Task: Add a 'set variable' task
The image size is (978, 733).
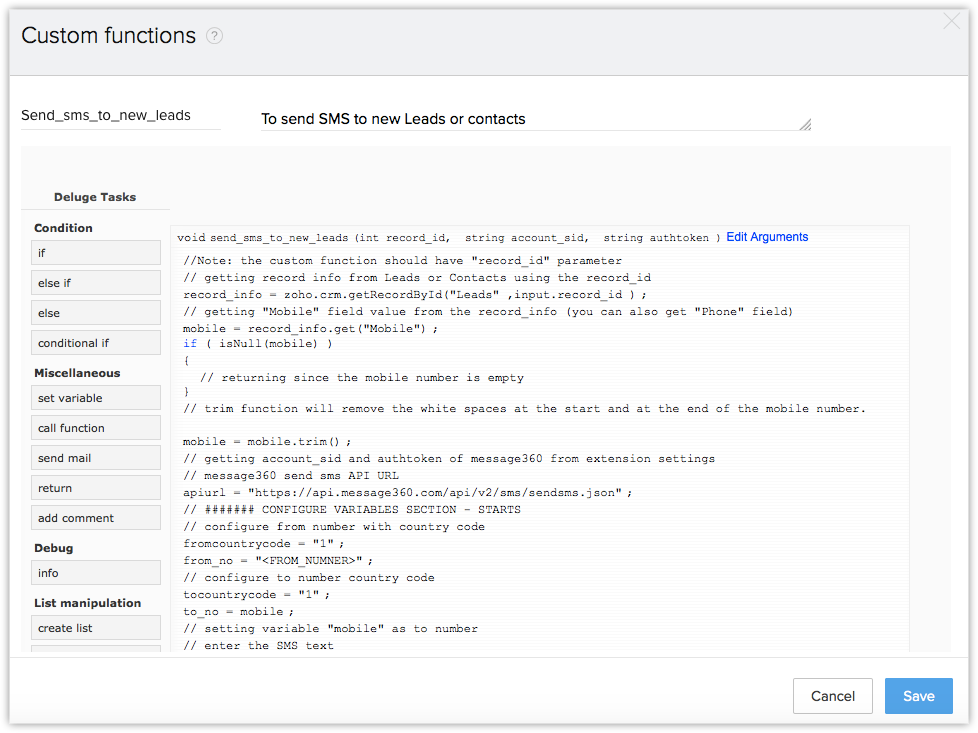Action: [96, 398]
